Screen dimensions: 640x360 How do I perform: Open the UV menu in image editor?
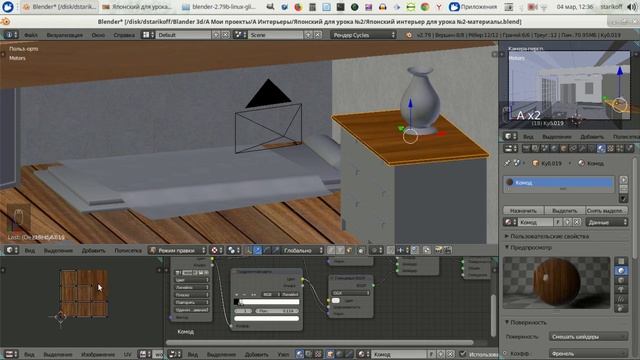[x=127, y=354]
